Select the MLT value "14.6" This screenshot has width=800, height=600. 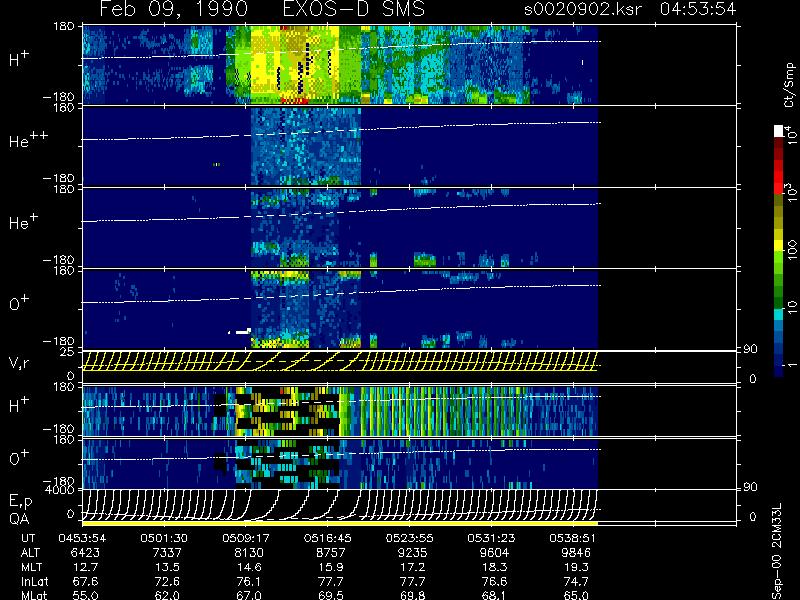pos(249,567)
